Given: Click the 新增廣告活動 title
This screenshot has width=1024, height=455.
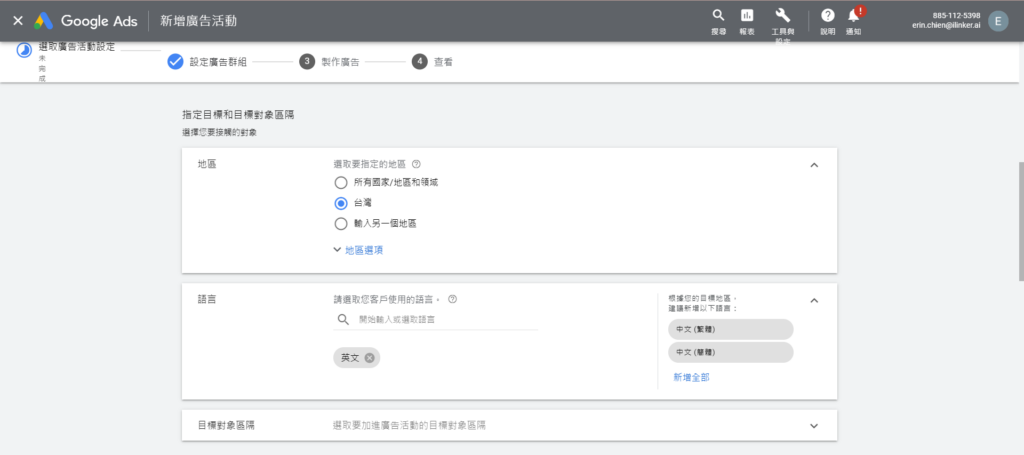Looking at the screenshot, I should click(199, 21).
